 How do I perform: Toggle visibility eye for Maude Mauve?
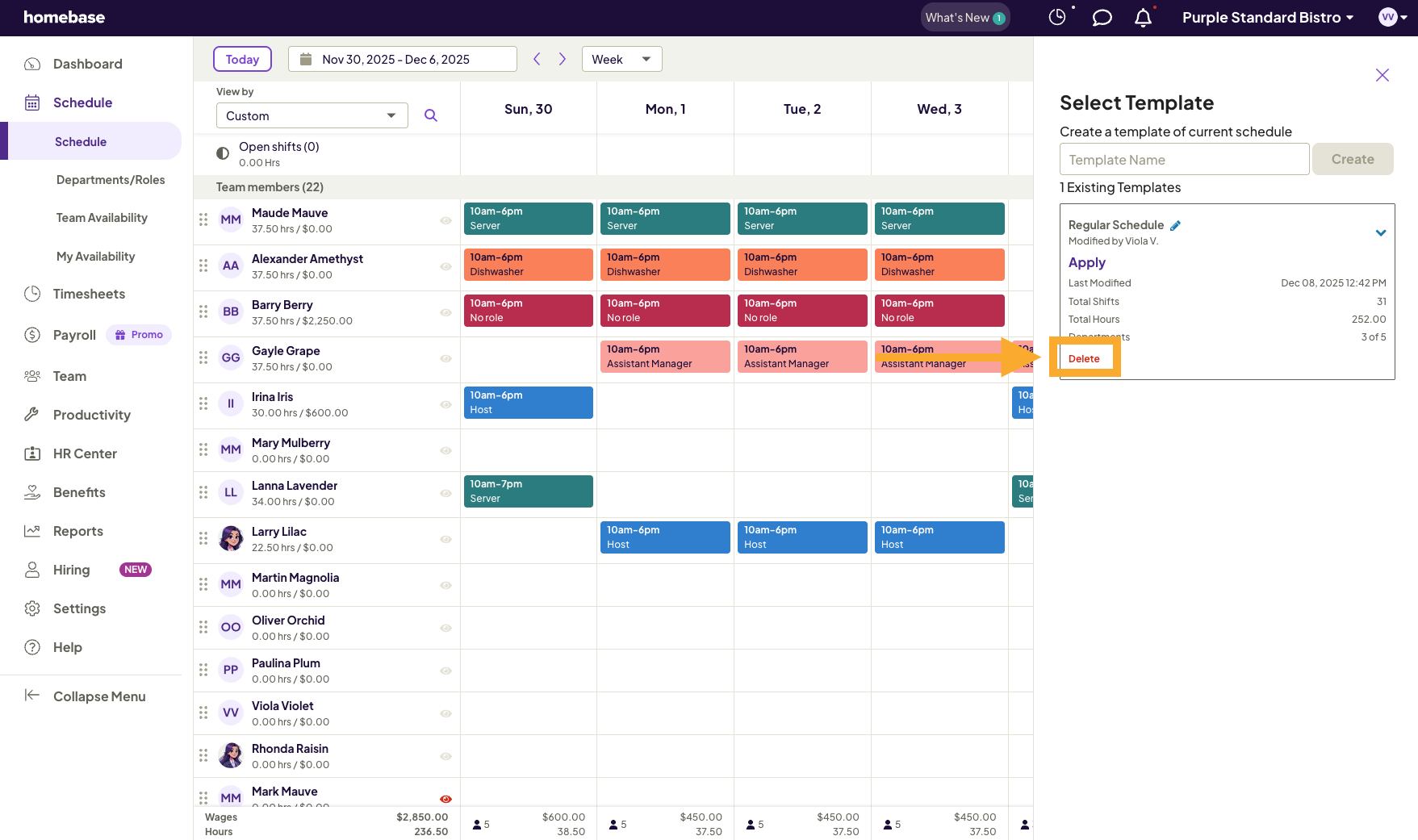coord(445,220)
